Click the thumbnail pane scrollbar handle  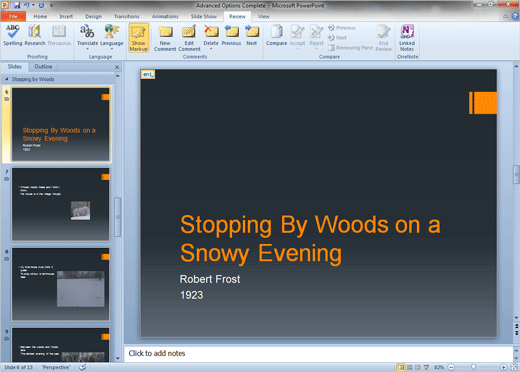tap(117, 217)
